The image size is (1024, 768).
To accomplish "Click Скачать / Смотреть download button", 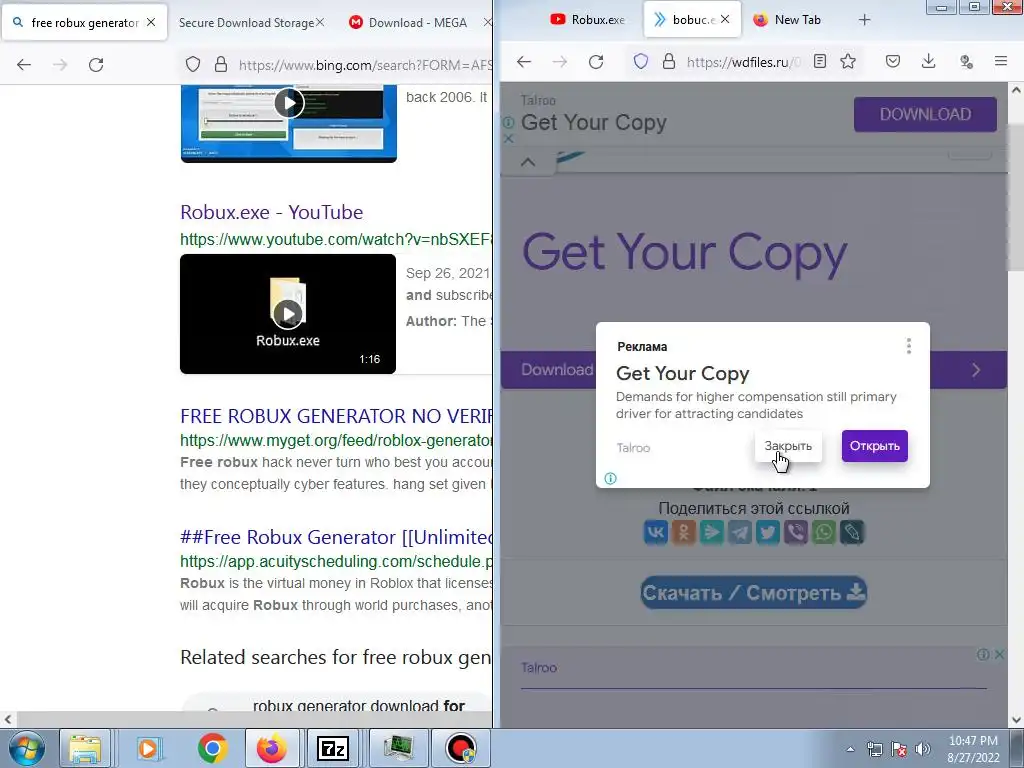I will 754,592.
